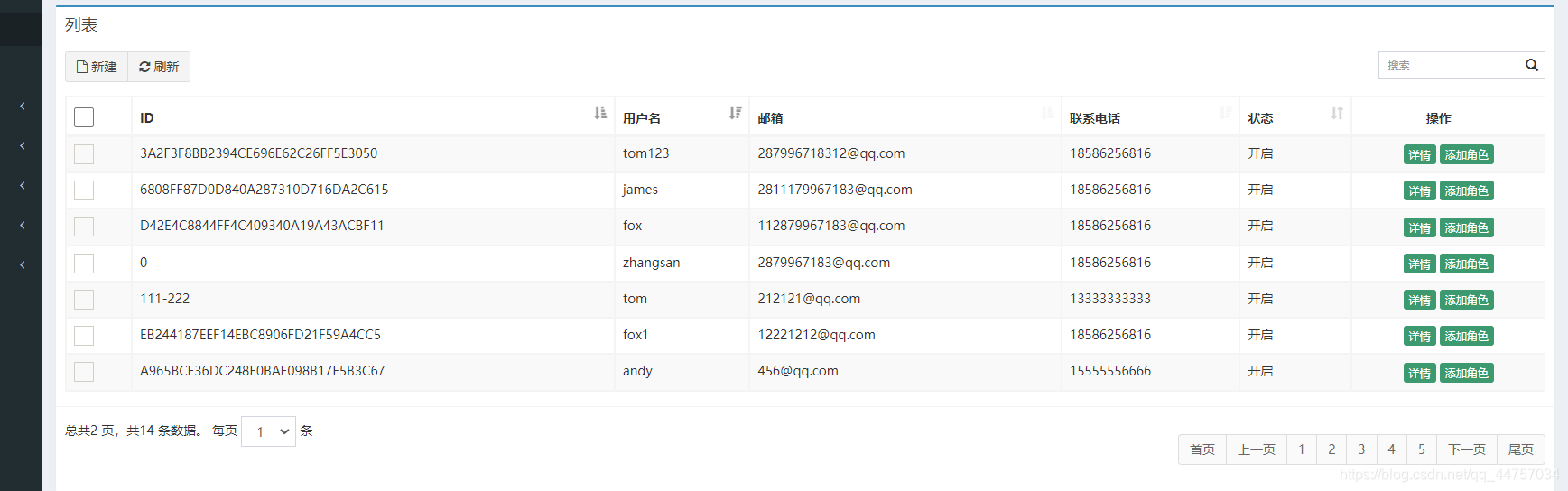The image size is (1568, 491).
Task: Go to 下一页 in pagination
Action: click(1467, 449)
